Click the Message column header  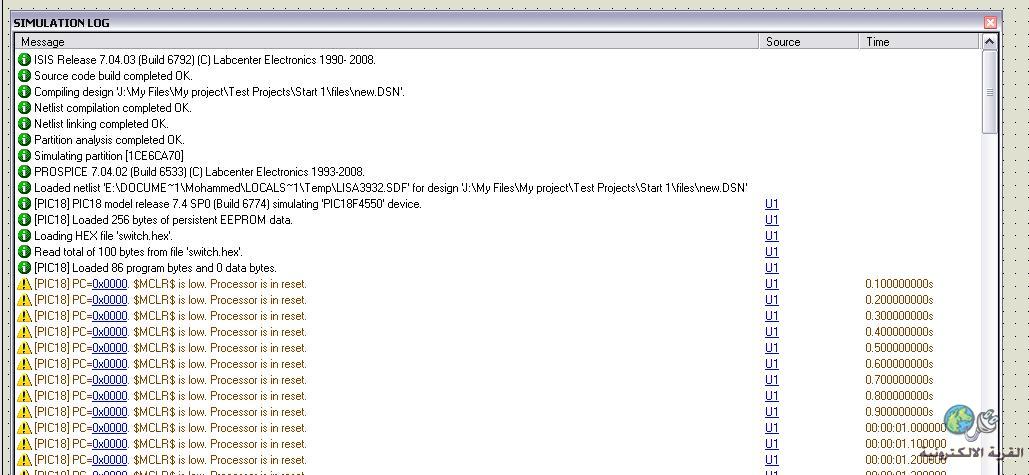point(387,42)
